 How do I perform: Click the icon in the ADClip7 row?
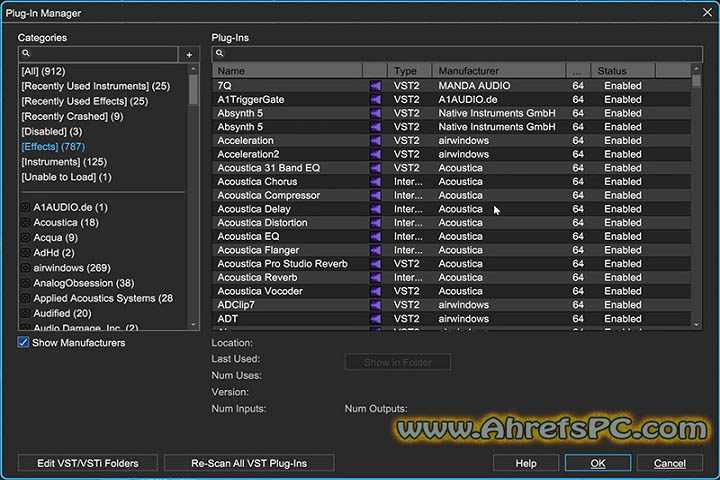coord(376,305)
